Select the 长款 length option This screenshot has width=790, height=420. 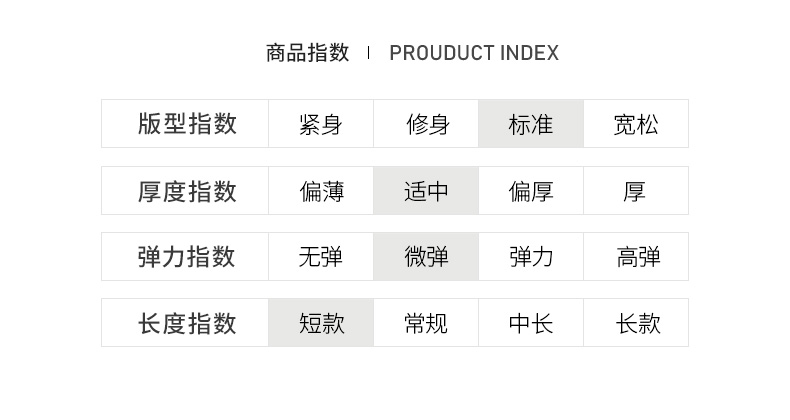pyautogui.click(x=636, y=323)
